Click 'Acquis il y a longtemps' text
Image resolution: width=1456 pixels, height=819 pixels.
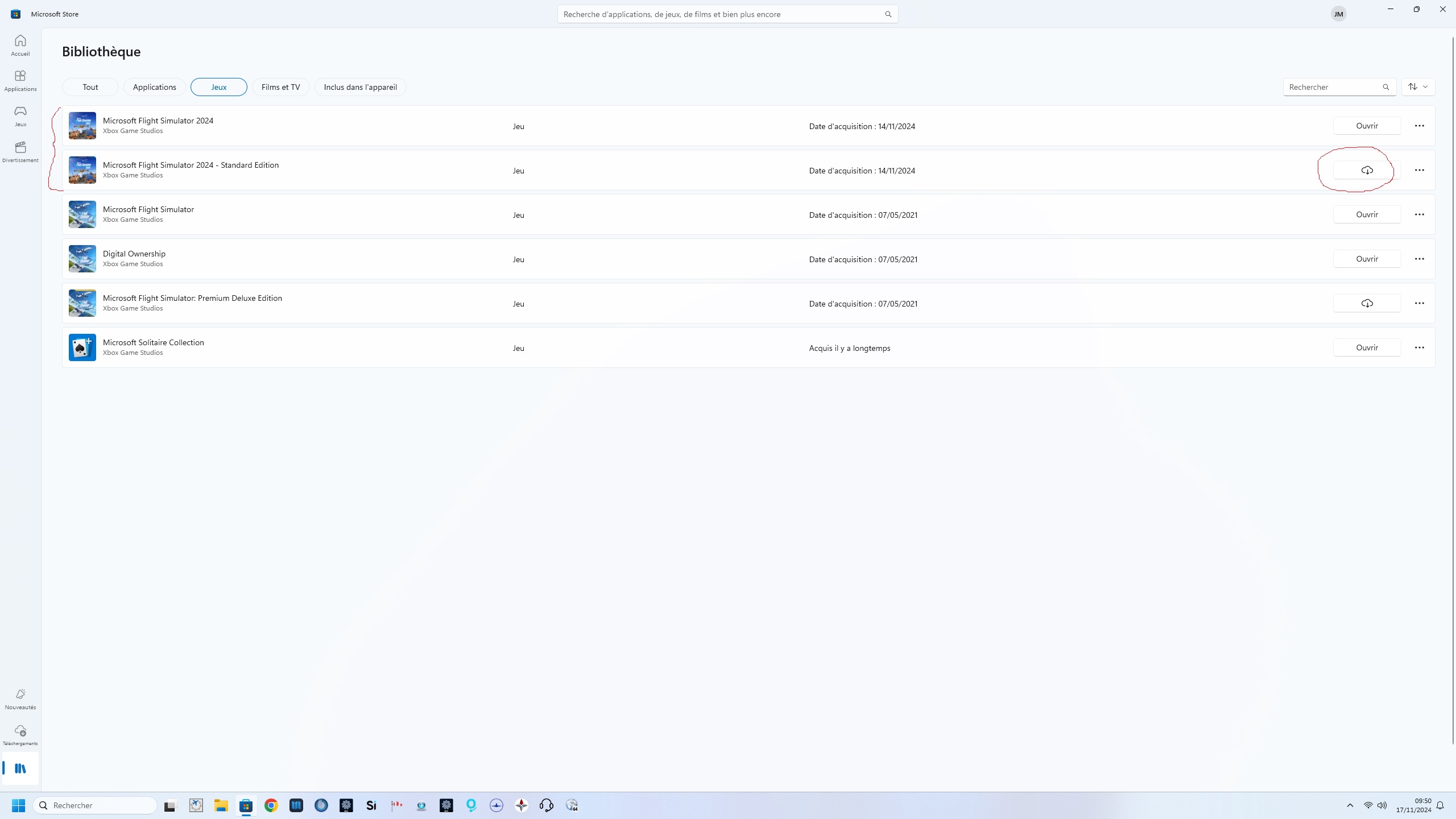(x=850, y=348)
